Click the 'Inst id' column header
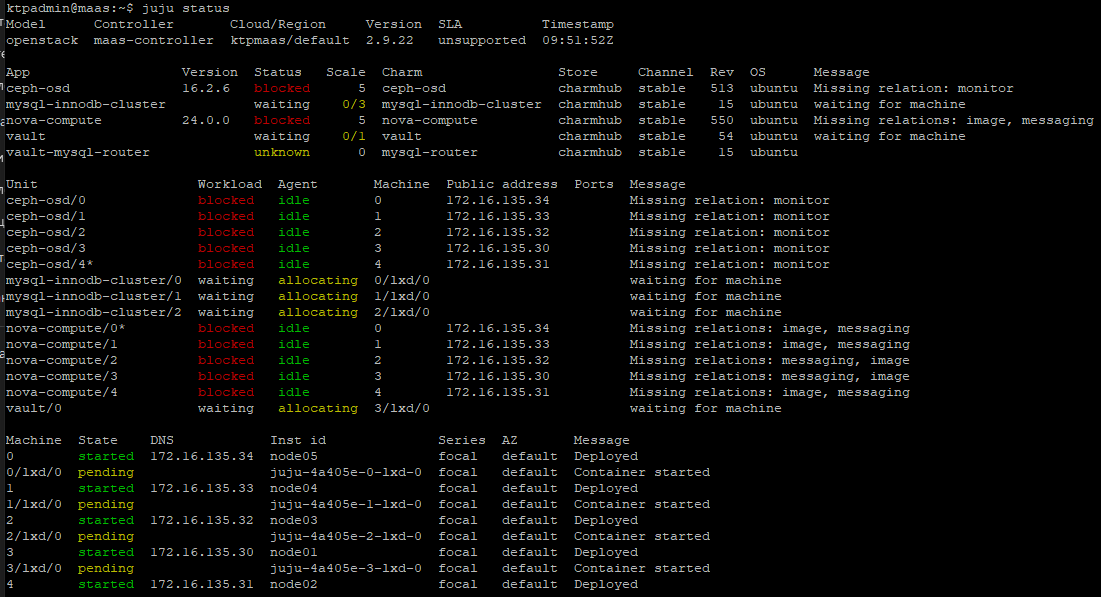Screen dimensions: 1101x597 [x=298, y=440]
